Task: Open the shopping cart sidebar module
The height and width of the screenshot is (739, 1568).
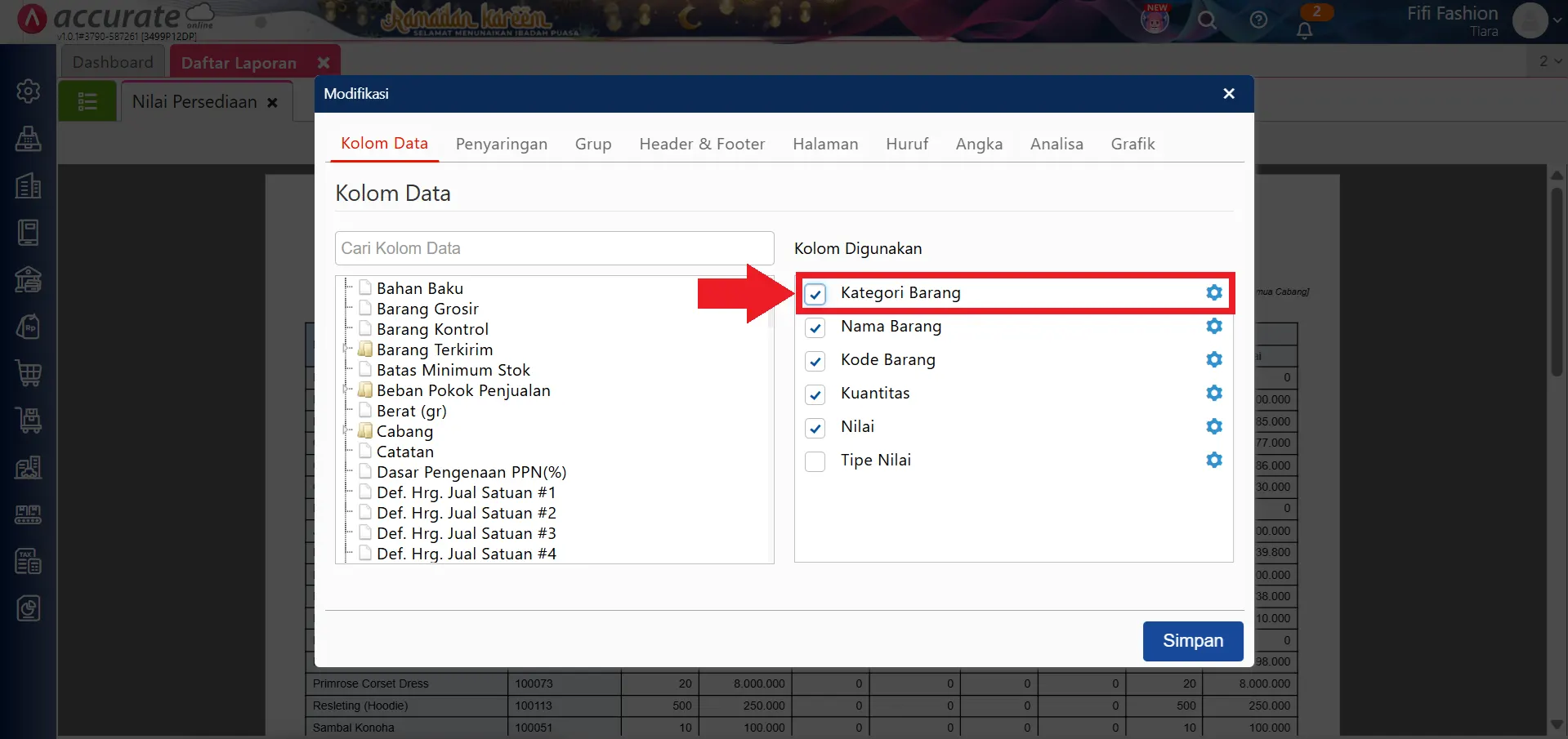Action: coord(29,373)
